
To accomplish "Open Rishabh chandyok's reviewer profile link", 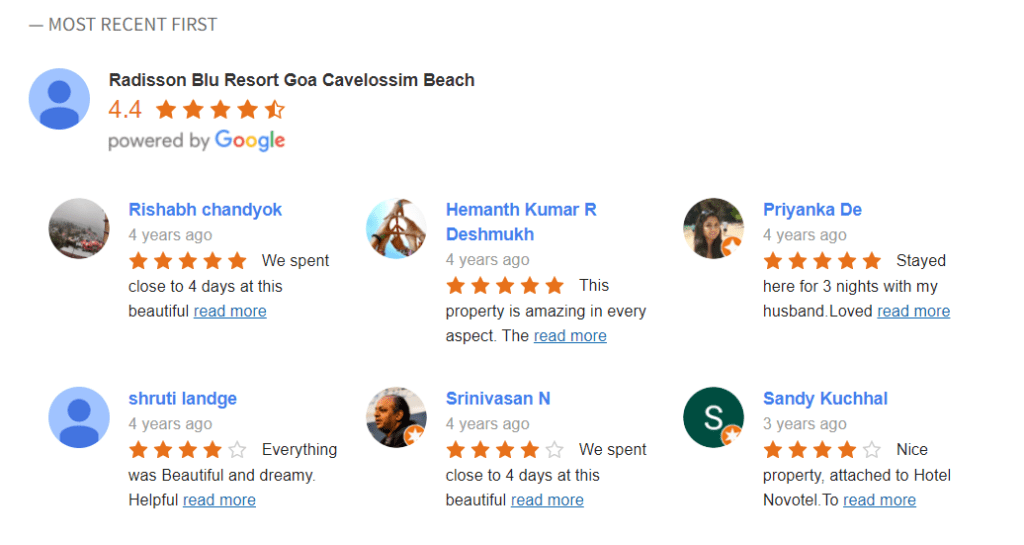I will [205, 210].
